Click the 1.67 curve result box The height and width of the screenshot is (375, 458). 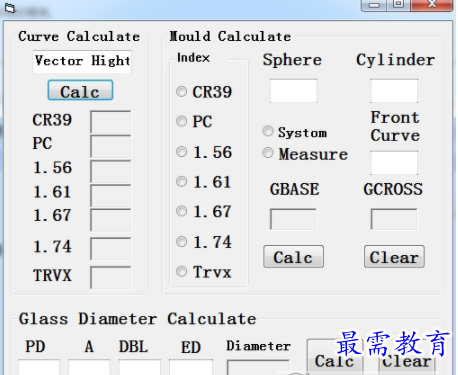point(111,220)
